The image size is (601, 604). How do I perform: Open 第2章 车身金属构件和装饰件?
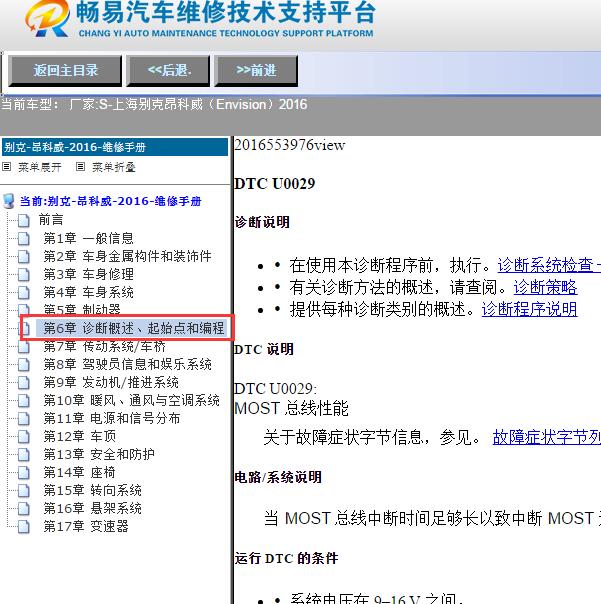coord(128,256)
